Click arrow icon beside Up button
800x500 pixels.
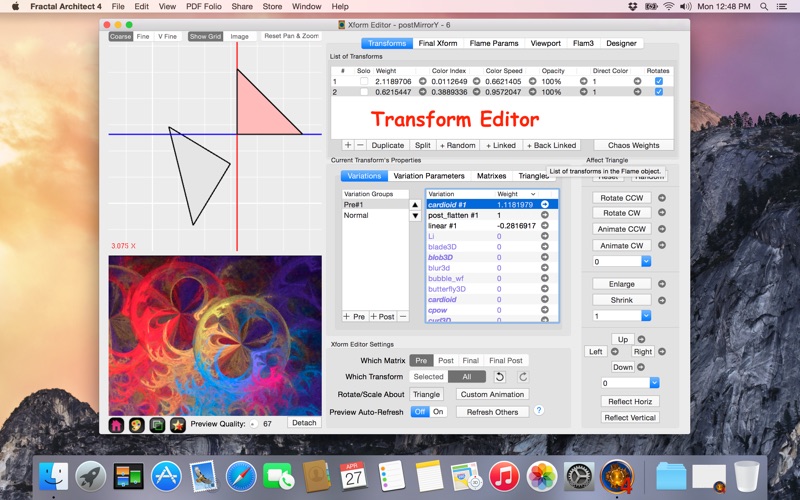pyautogui.click(x=641, y=339)
